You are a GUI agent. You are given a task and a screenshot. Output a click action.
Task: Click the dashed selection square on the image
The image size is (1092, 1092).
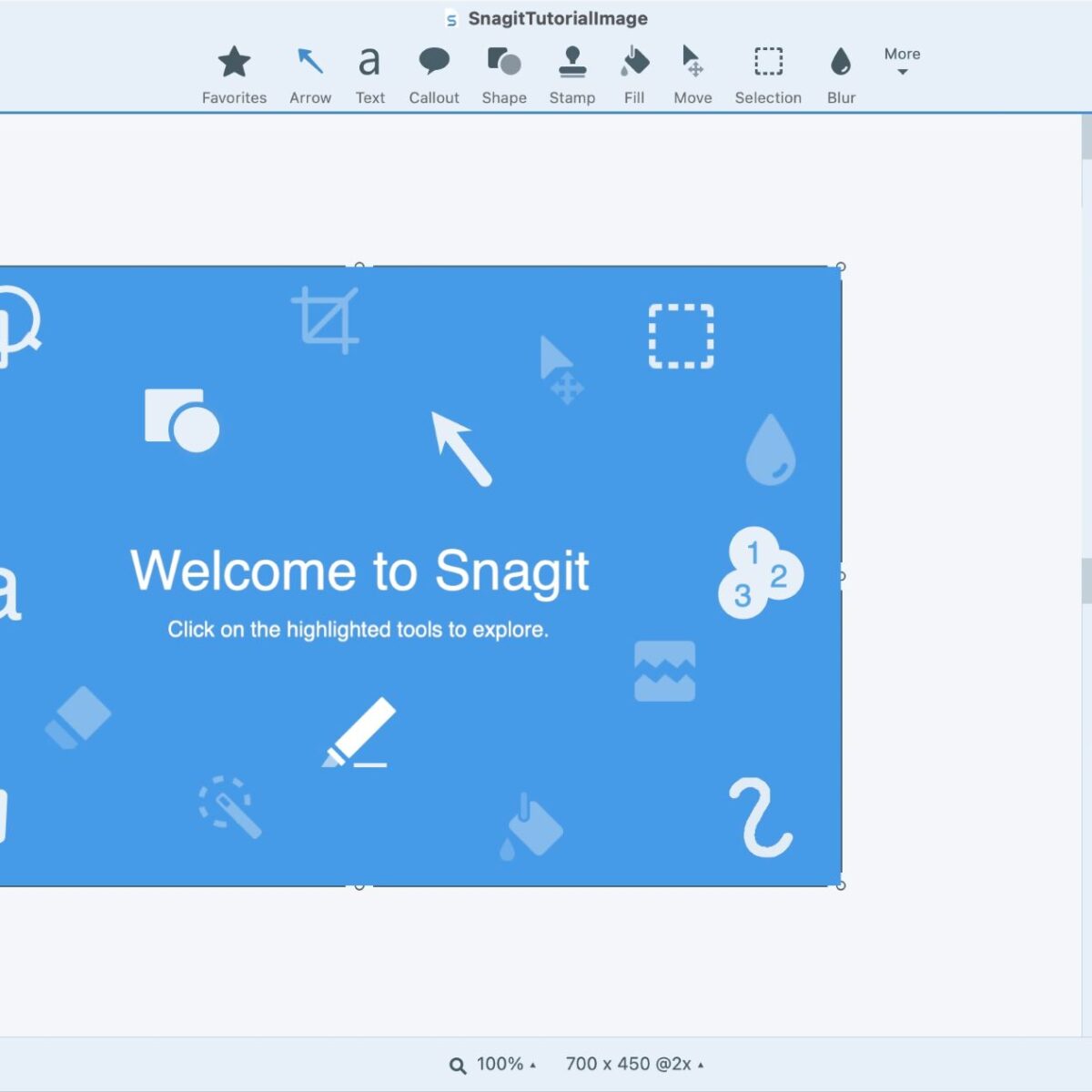point(681,337)
